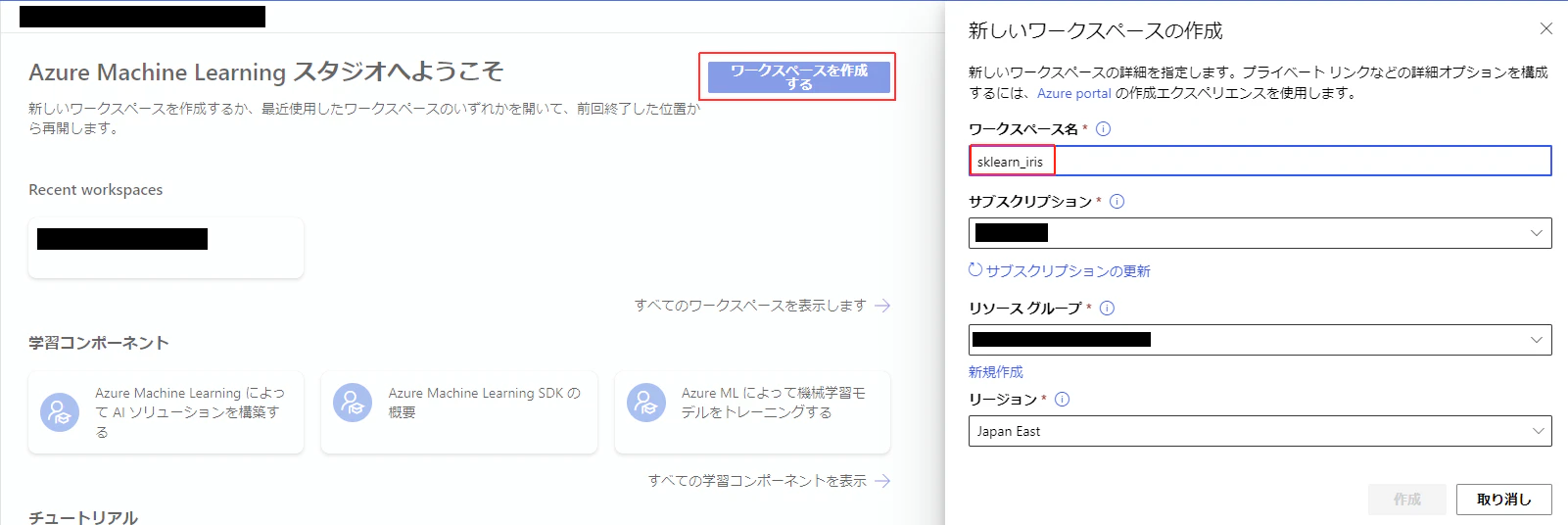The height and width of the screenshot is (525, 1568).
Task: Click ワークスペースを作成する button
Action: [799, 77]
